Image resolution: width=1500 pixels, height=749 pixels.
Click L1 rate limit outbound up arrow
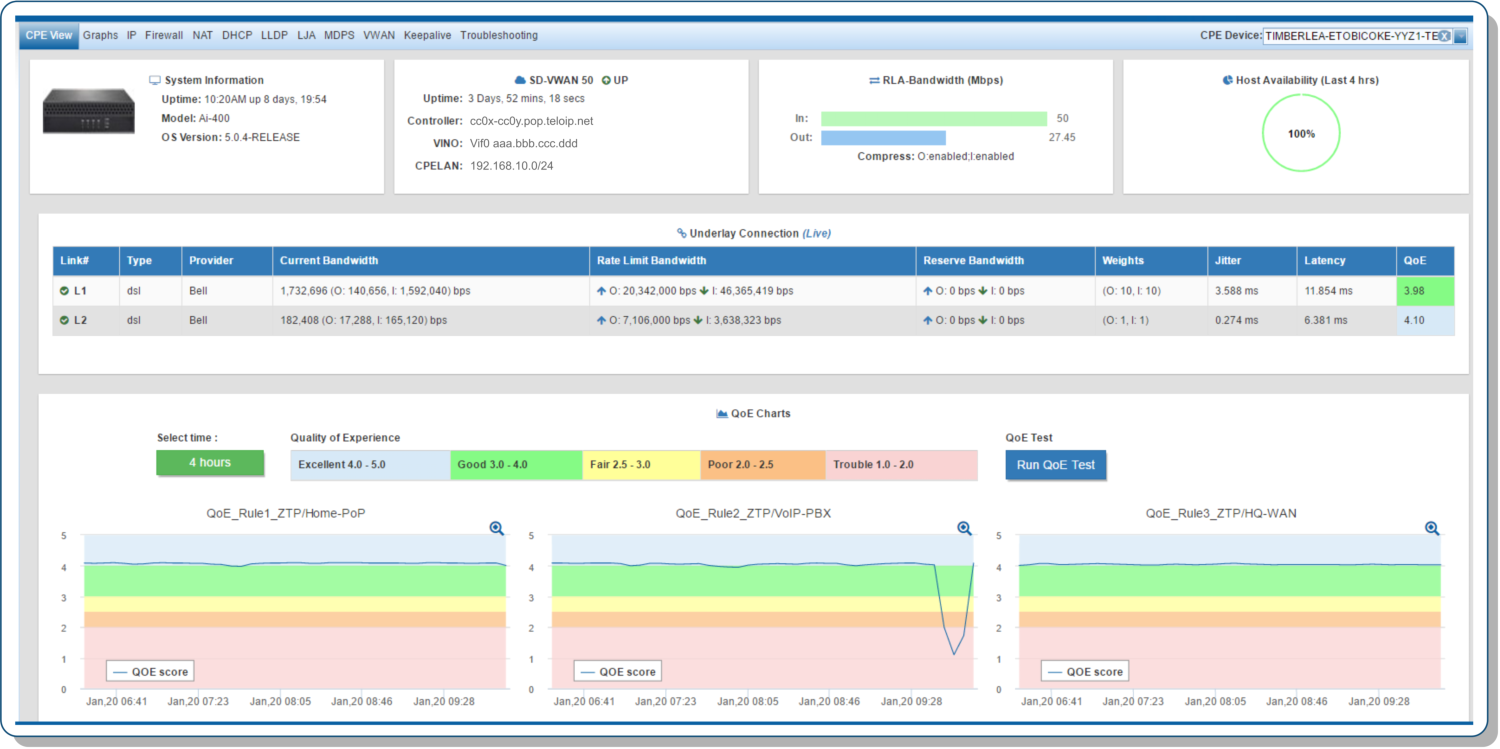[601, 291]
